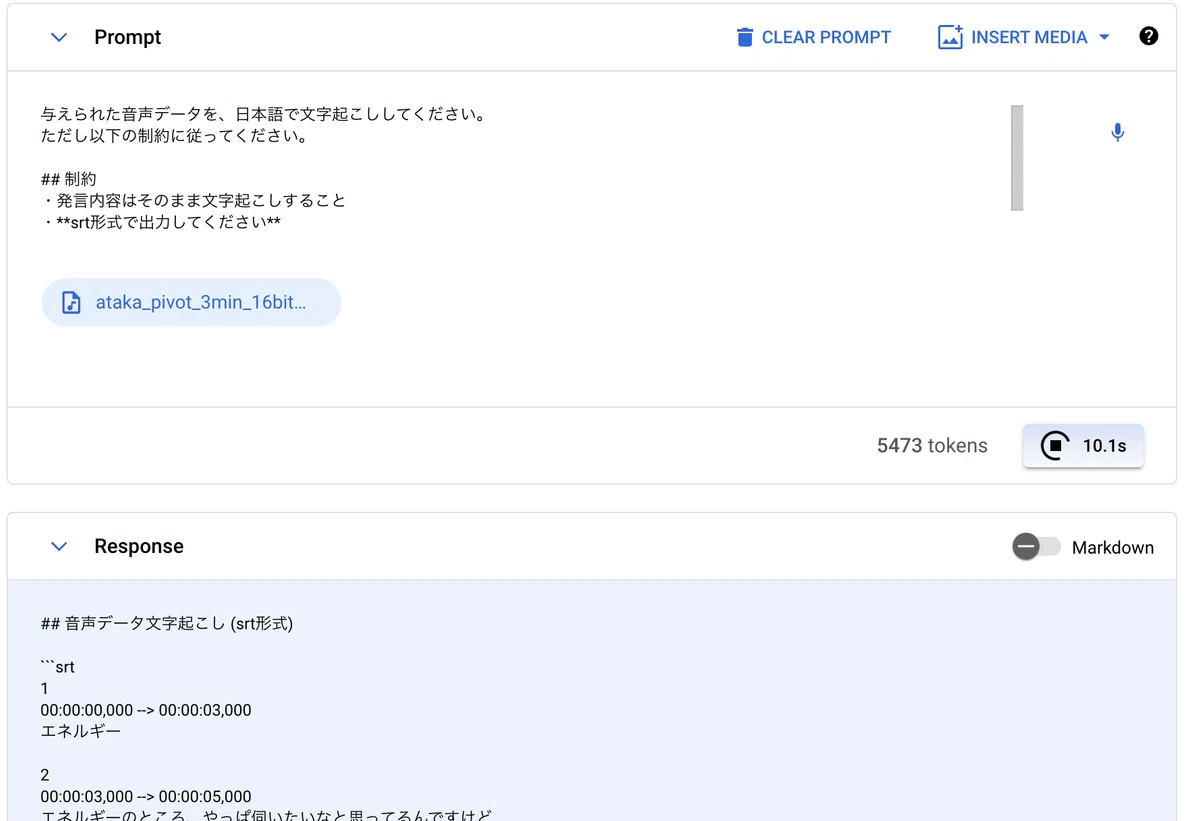The image size is (1200, 821).
Task: Click the trash icon beside CLEAR PROMPT
Action: (744, 37)
